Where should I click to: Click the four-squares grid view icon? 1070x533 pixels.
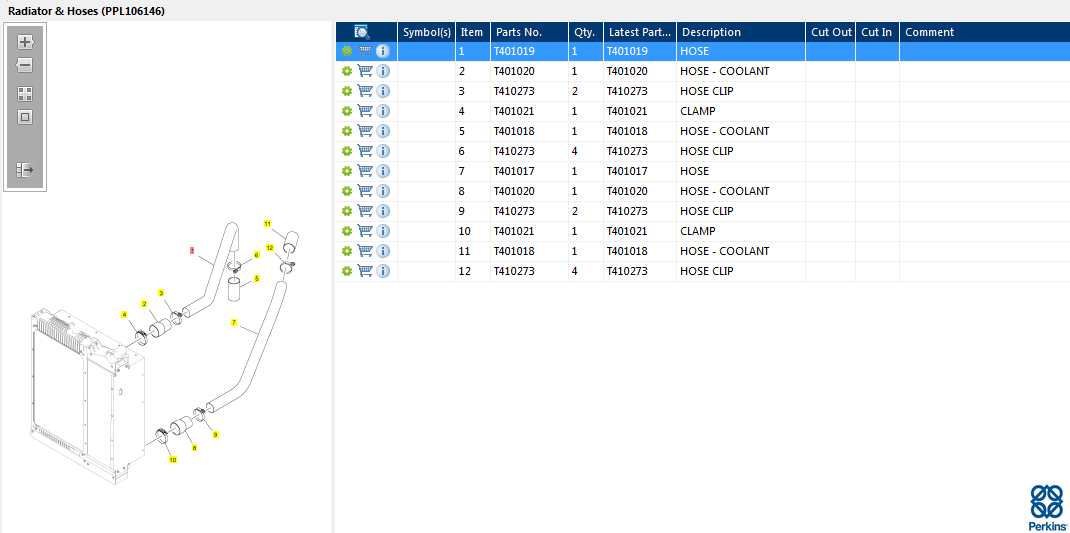[x=25, y=94]
